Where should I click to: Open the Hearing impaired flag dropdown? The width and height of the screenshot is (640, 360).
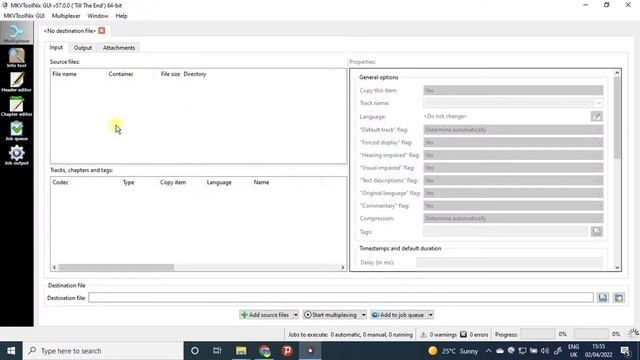pyautogui.click(x=513, y=155)
